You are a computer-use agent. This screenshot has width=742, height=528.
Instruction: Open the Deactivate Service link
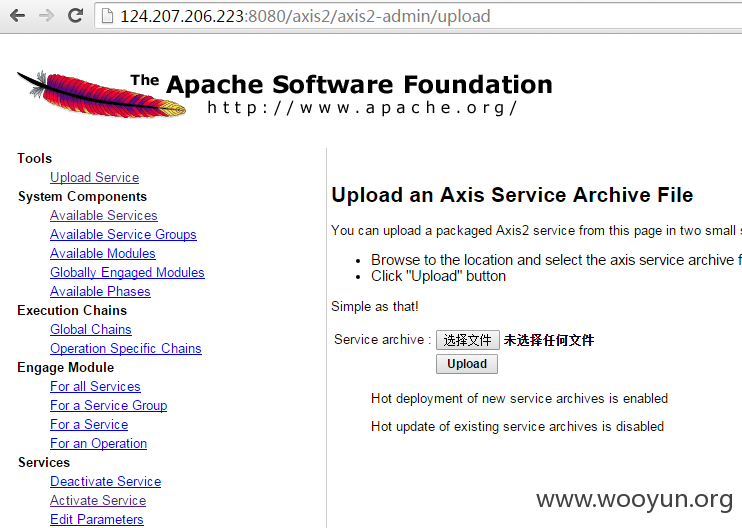coord(106,481)
